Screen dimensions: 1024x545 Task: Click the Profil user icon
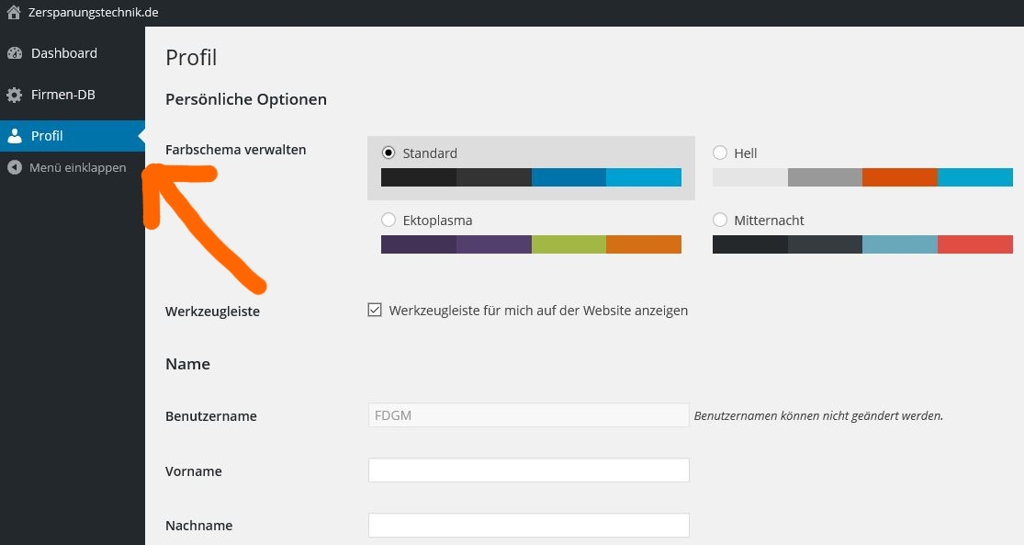14,136
